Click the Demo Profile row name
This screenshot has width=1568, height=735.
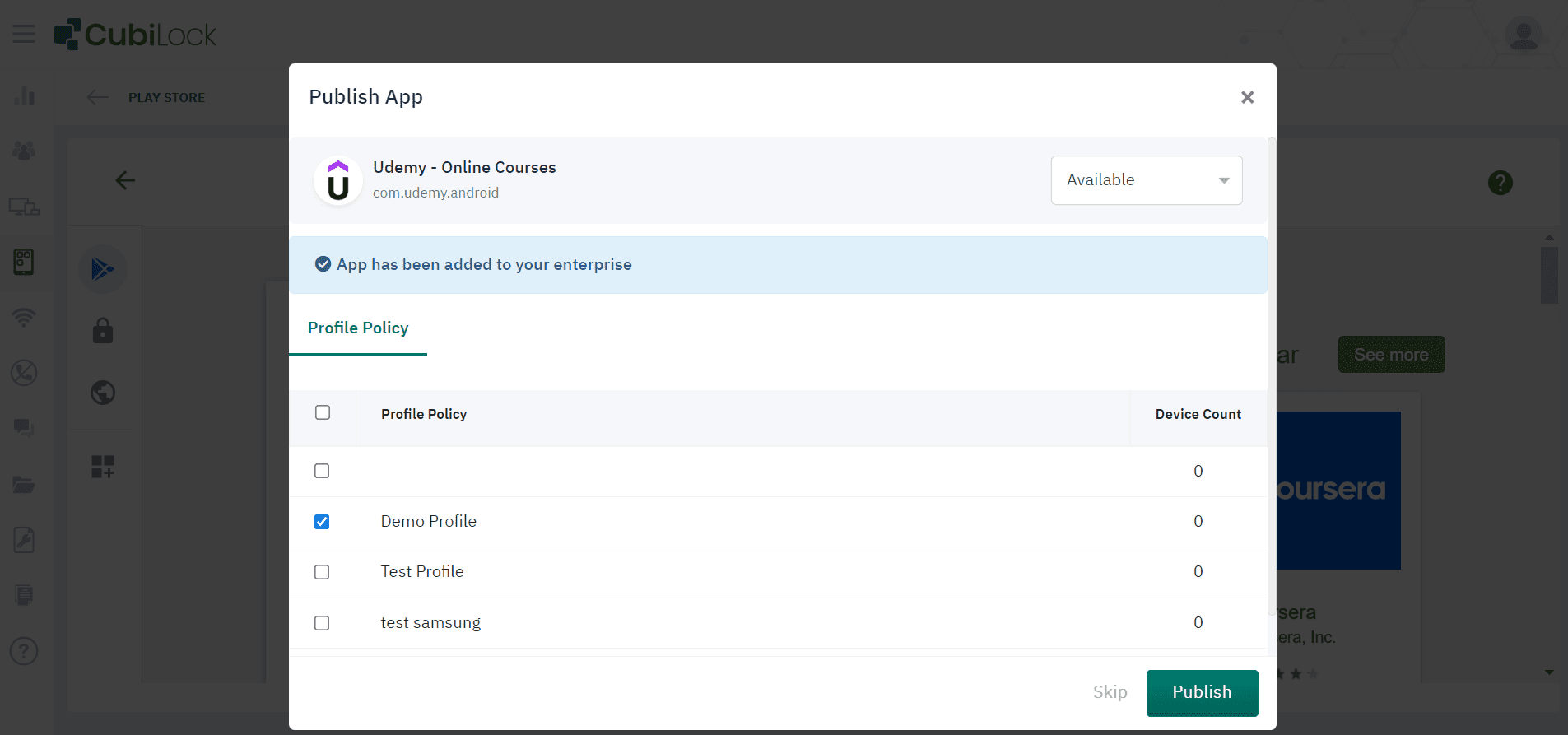click(429, 521)
